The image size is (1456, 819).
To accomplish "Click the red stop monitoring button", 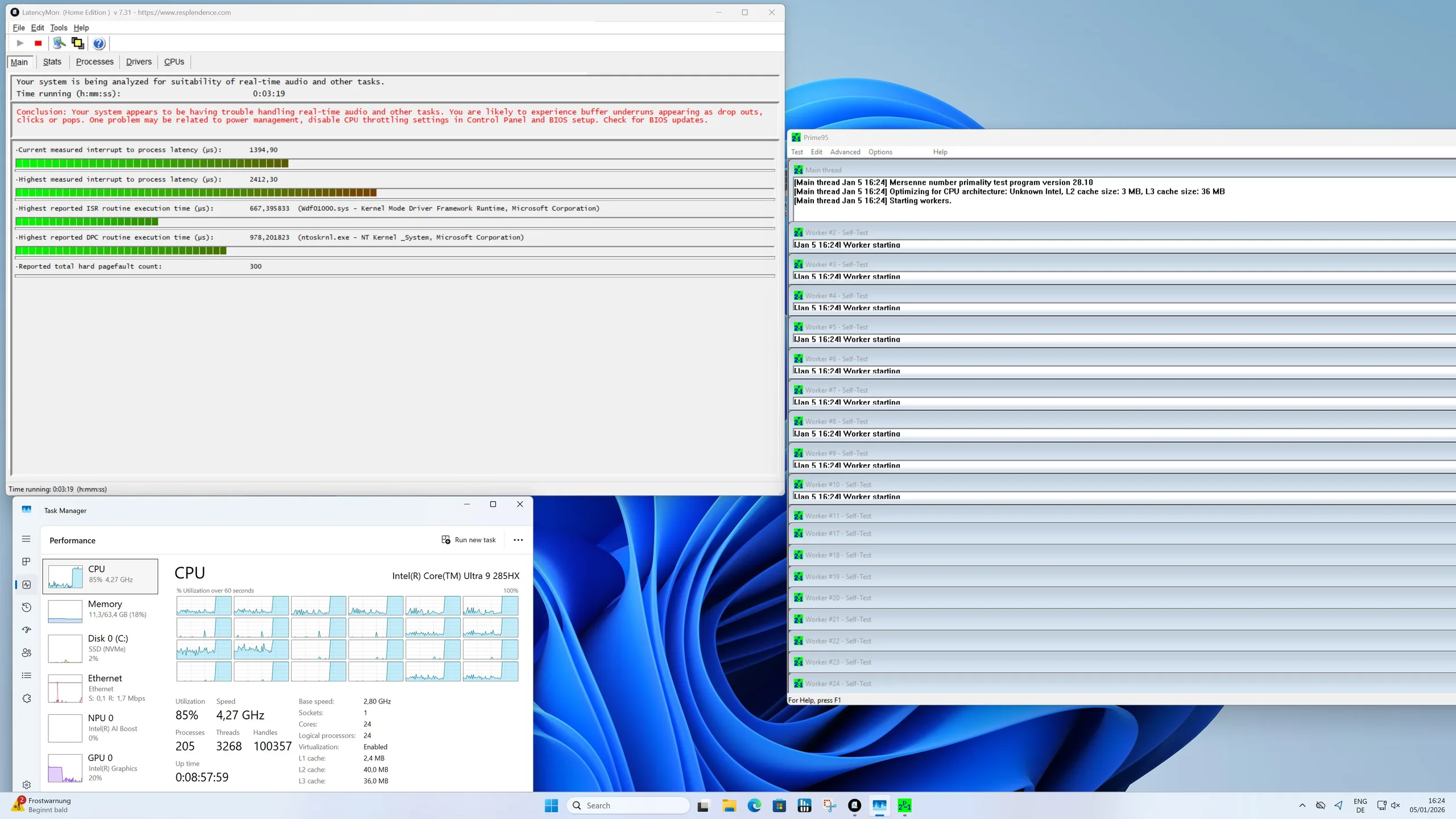I will (x=38, y=43).
